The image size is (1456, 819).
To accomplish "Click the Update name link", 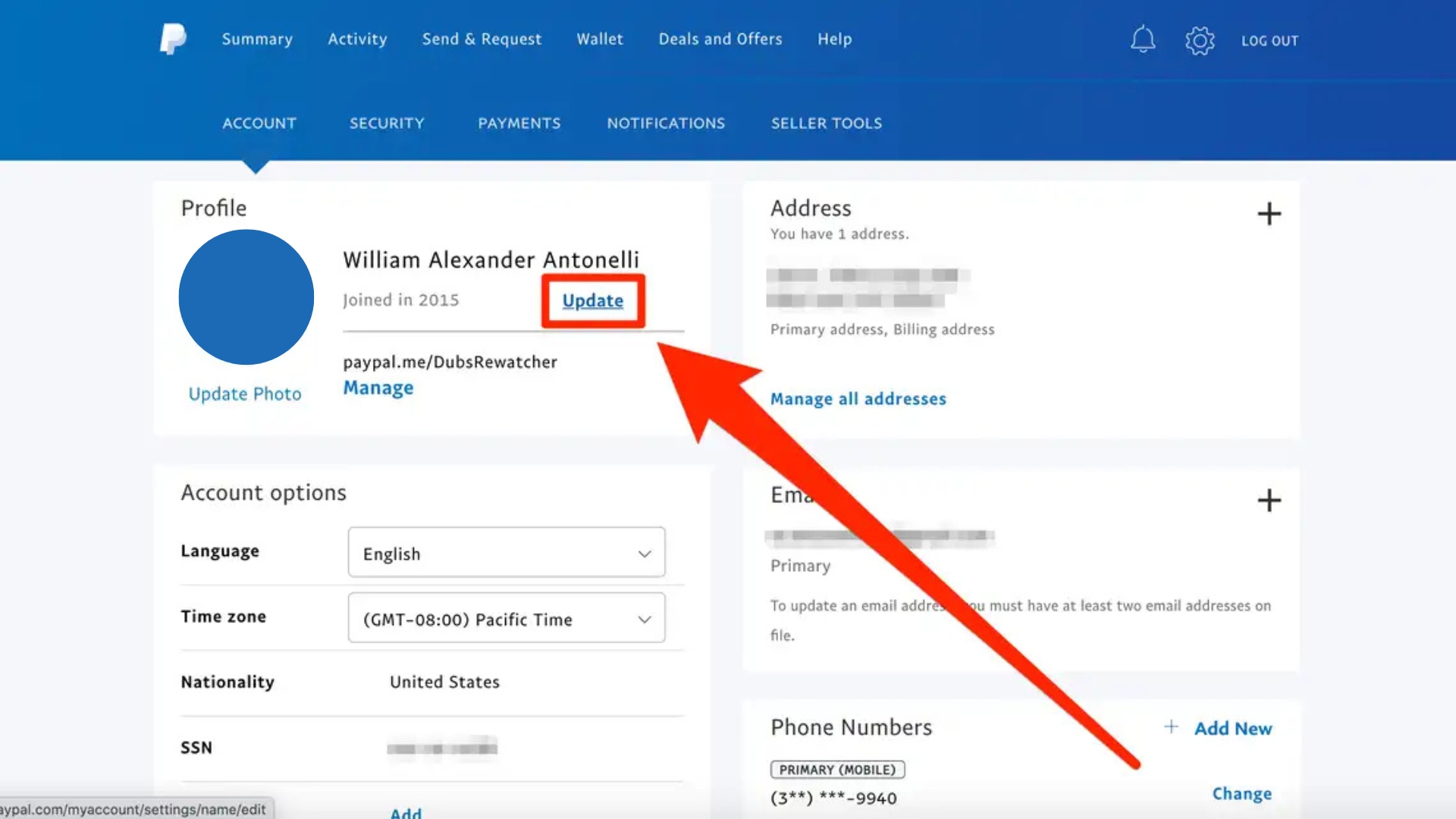I will click(x=592, y=300).
